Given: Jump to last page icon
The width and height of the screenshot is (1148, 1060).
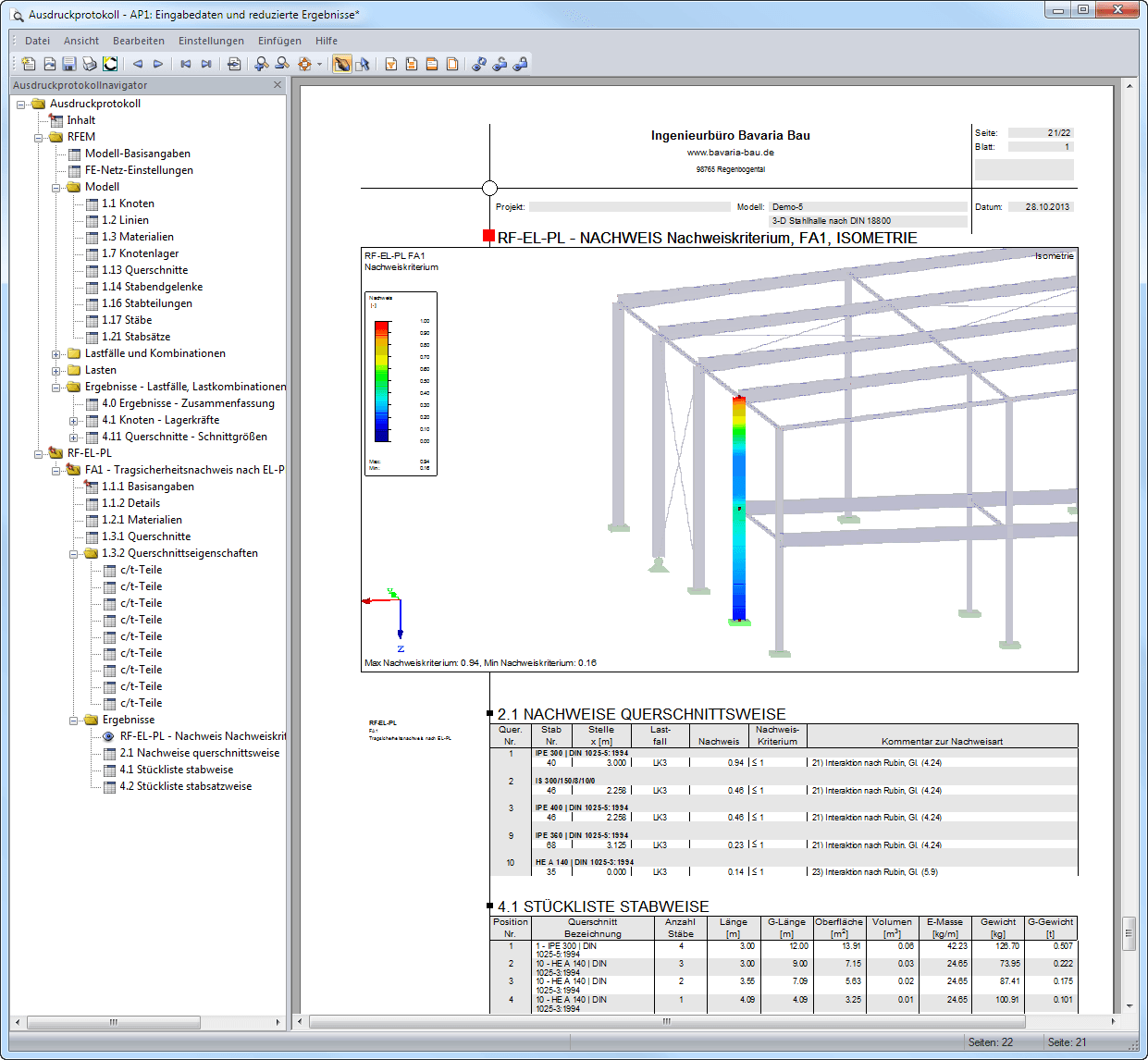Looking at the screenshot, I should (x=206, y=64).
